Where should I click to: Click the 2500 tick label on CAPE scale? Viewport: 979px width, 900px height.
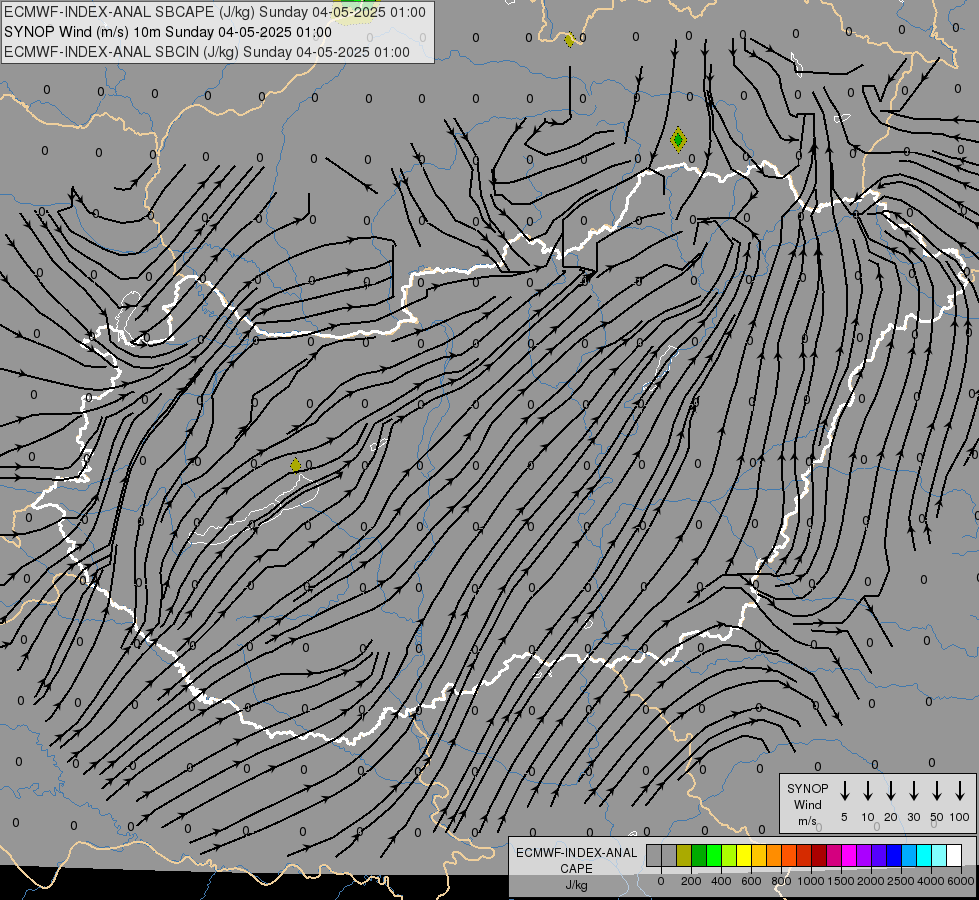click(901, 881)
